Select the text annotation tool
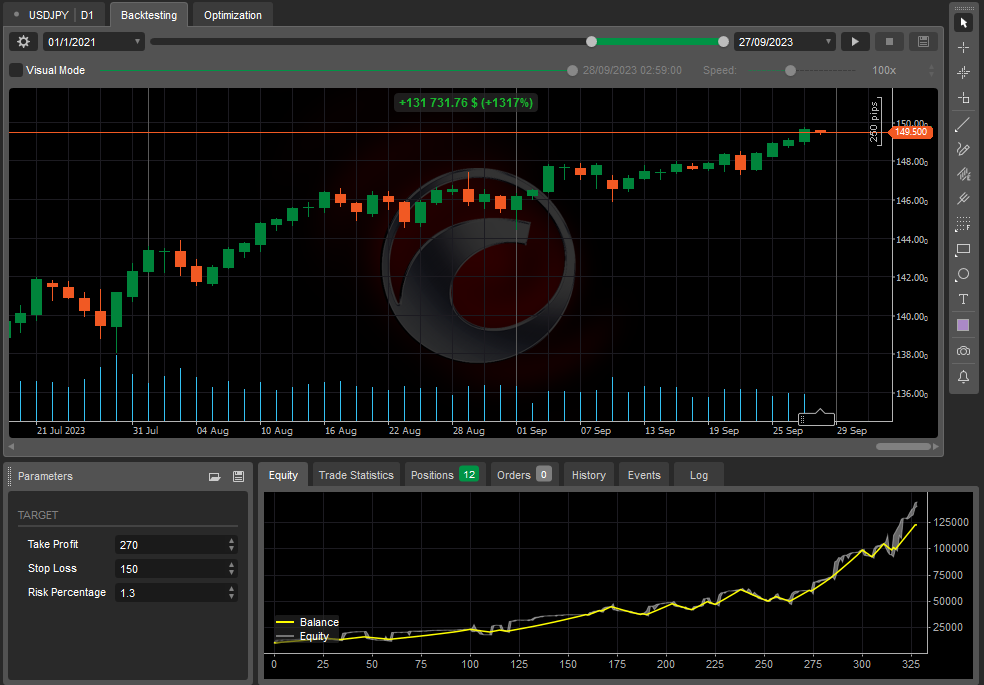 (963, 299)
